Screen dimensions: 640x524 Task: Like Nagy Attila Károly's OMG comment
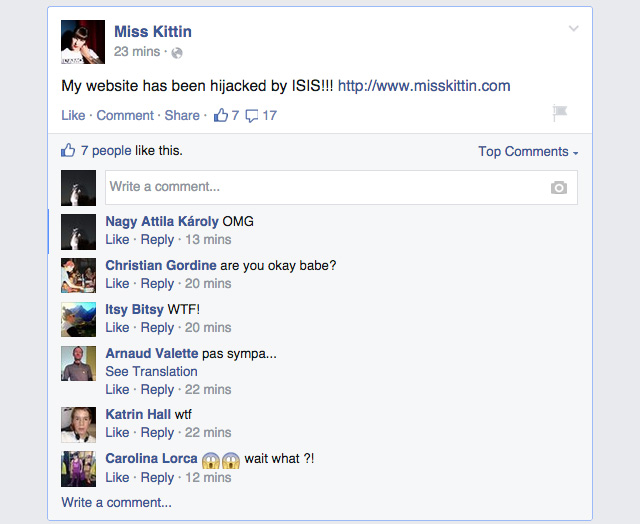click(117, 239)
